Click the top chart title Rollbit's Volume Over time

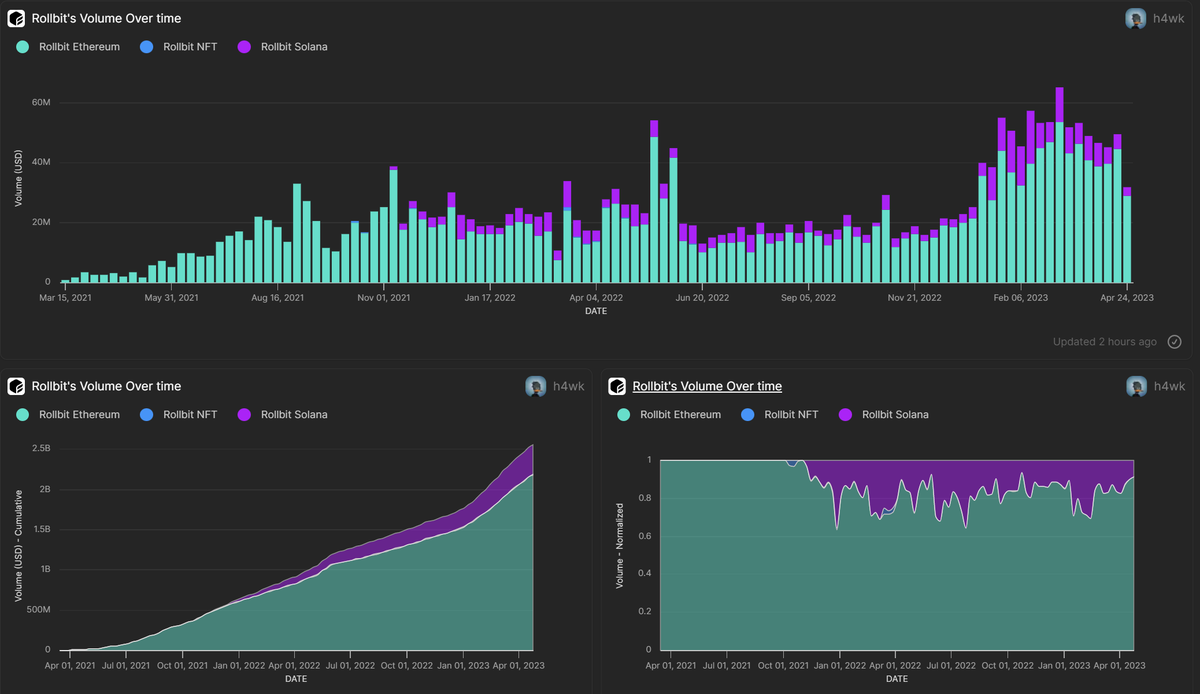point(106,18)
